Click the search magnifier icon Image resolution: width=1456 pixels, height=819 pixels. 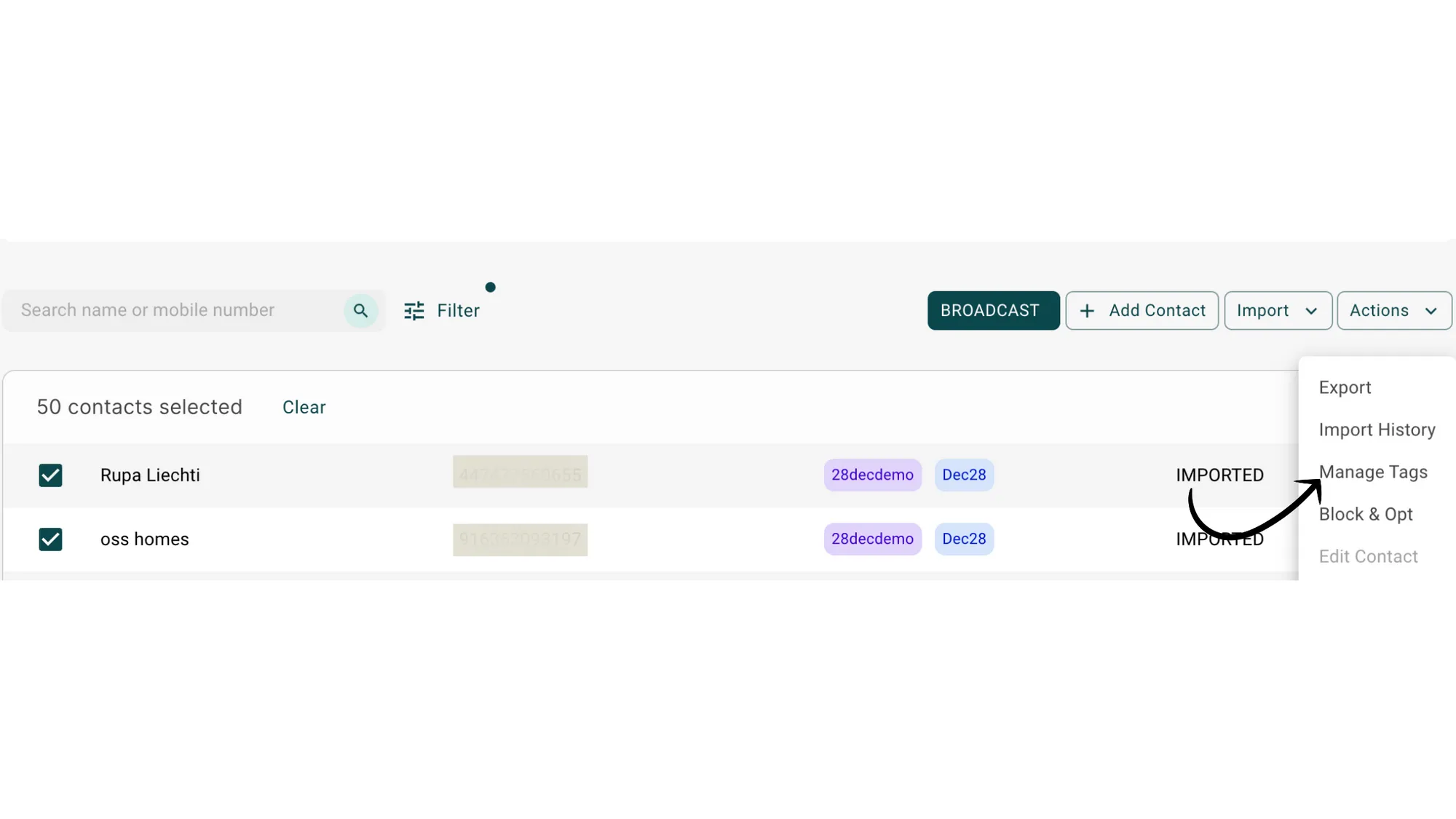tap(360, 310)
